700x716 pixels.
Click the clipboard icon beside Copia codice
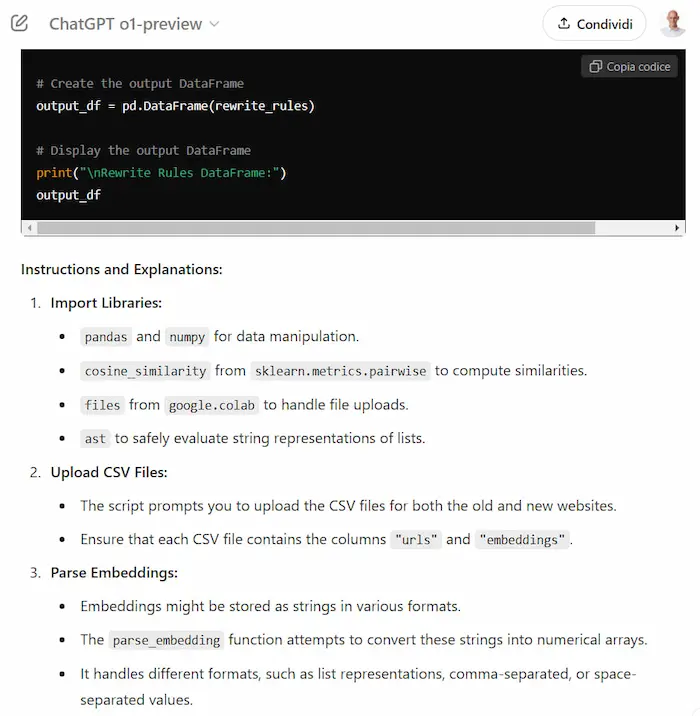click(595, 67)
